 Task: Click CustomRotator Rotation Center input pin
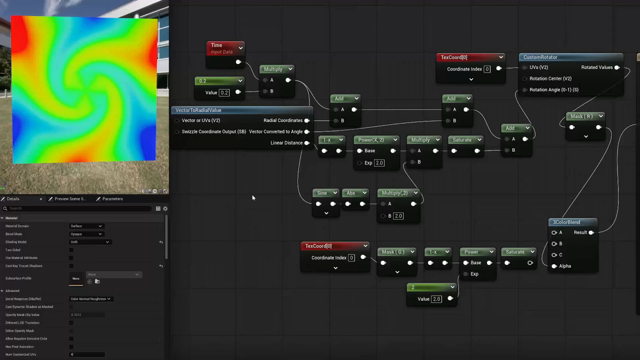pos(525,78)
